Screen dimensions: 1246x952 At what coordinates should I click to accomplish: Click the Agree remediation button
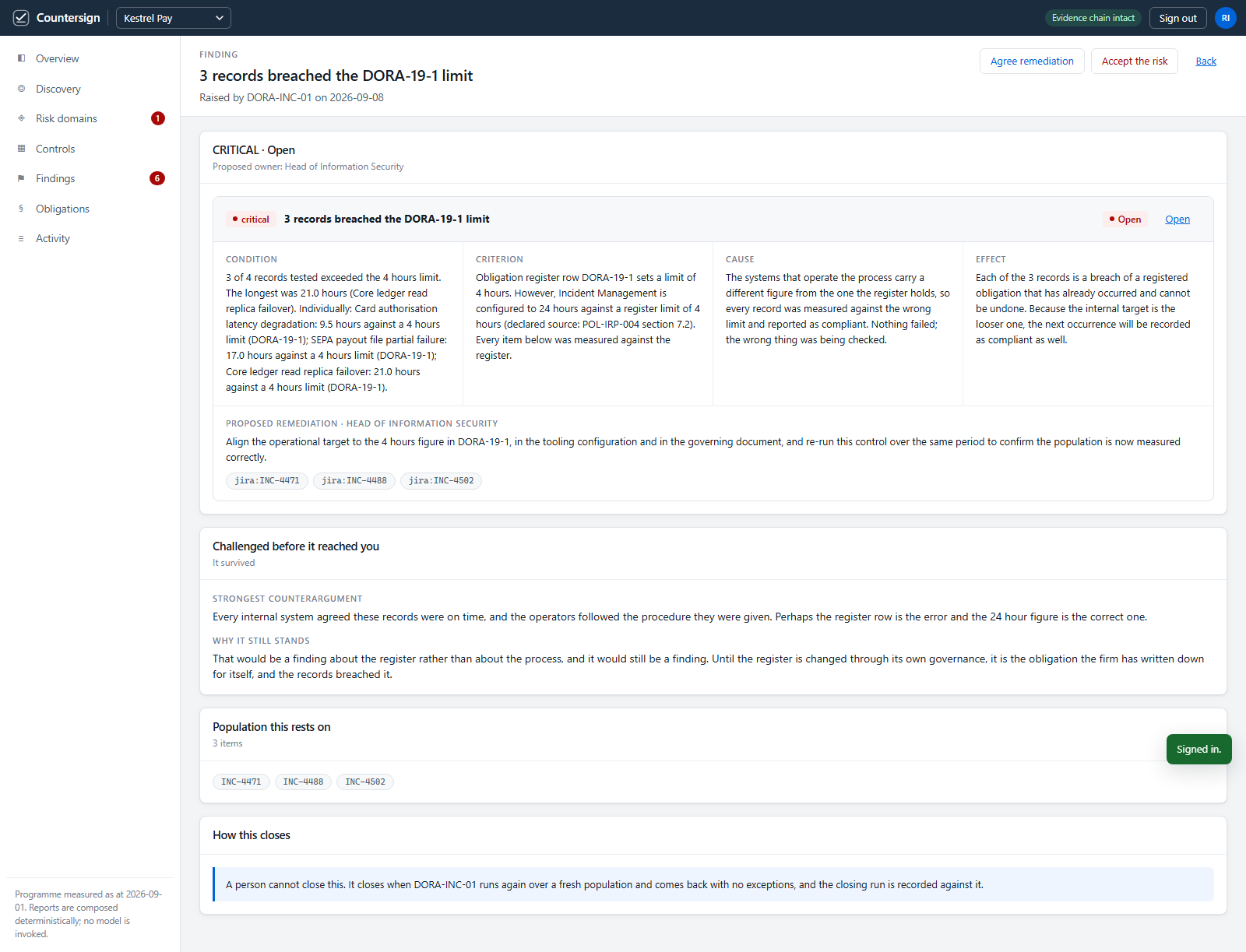tap(1032, 61)
